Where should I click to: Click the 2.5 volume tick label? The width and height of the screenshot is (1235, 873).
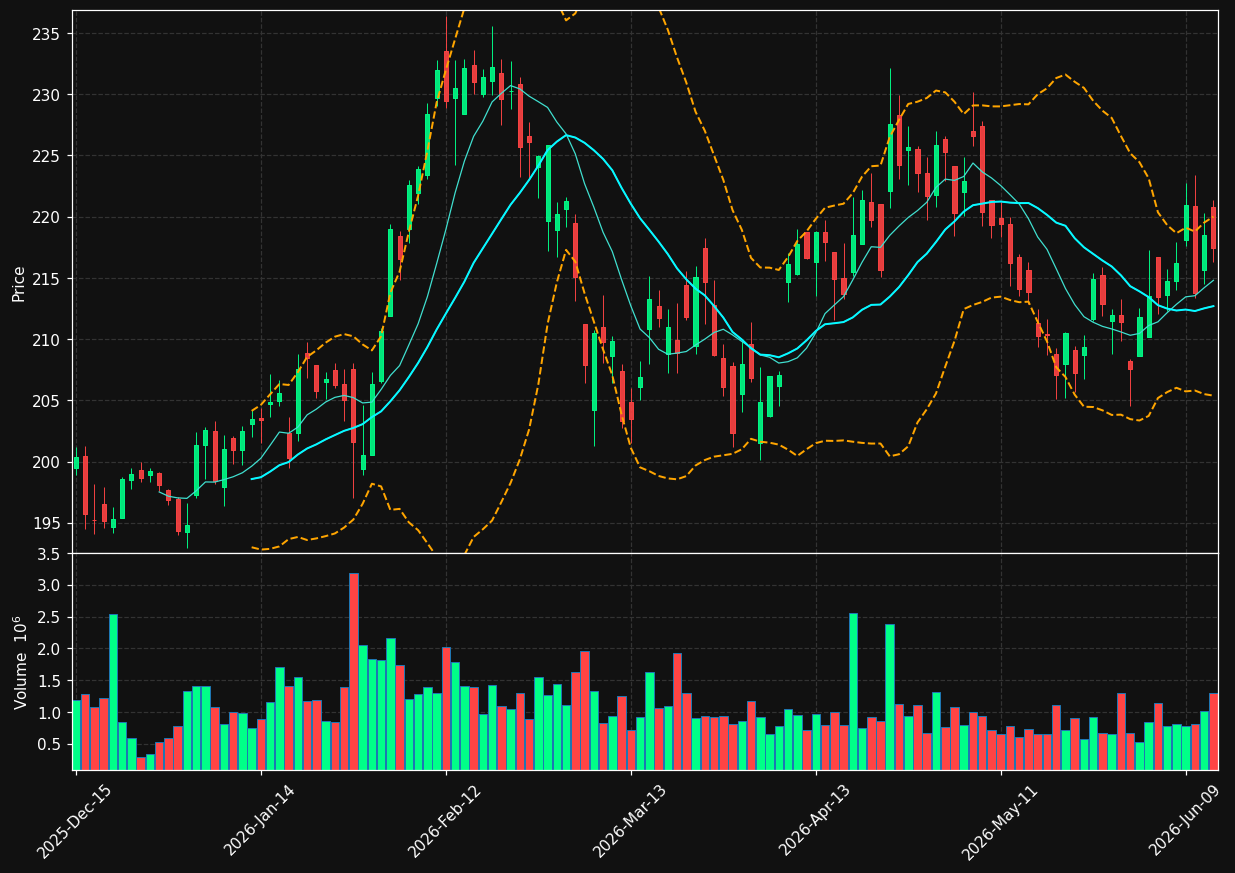pyautogui.click(x=51, y=617)
